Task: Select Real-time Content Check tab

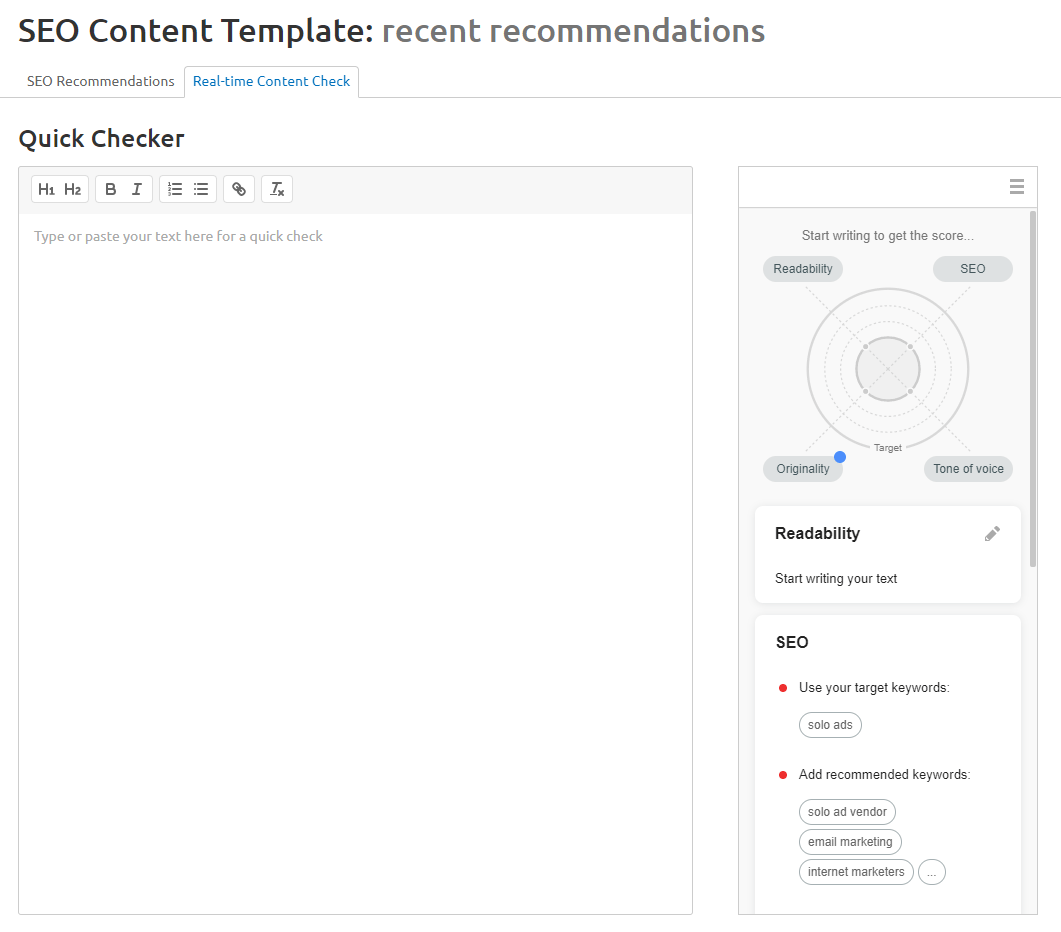Action: pos(271,81)
